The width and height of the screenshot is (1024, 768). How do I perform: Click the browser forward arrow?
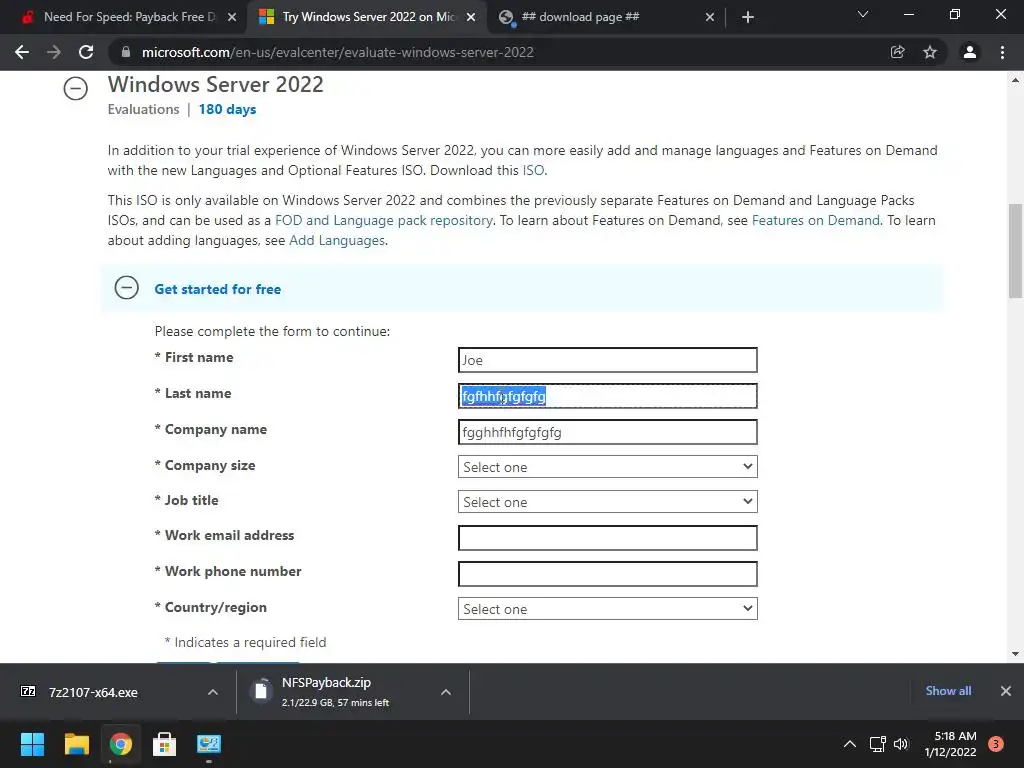(54, 52)
